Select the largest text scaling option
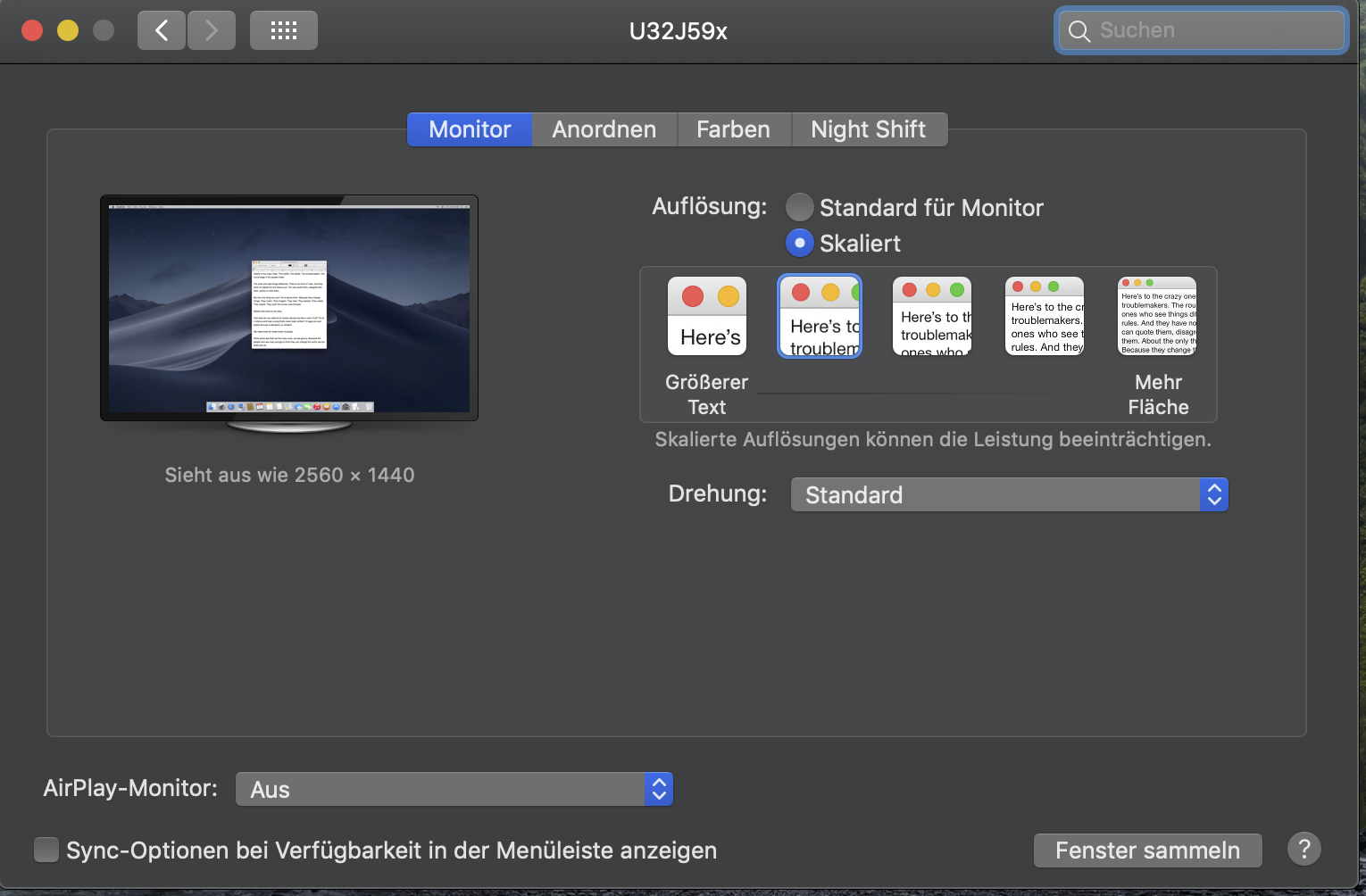 (x=706, y=316)
